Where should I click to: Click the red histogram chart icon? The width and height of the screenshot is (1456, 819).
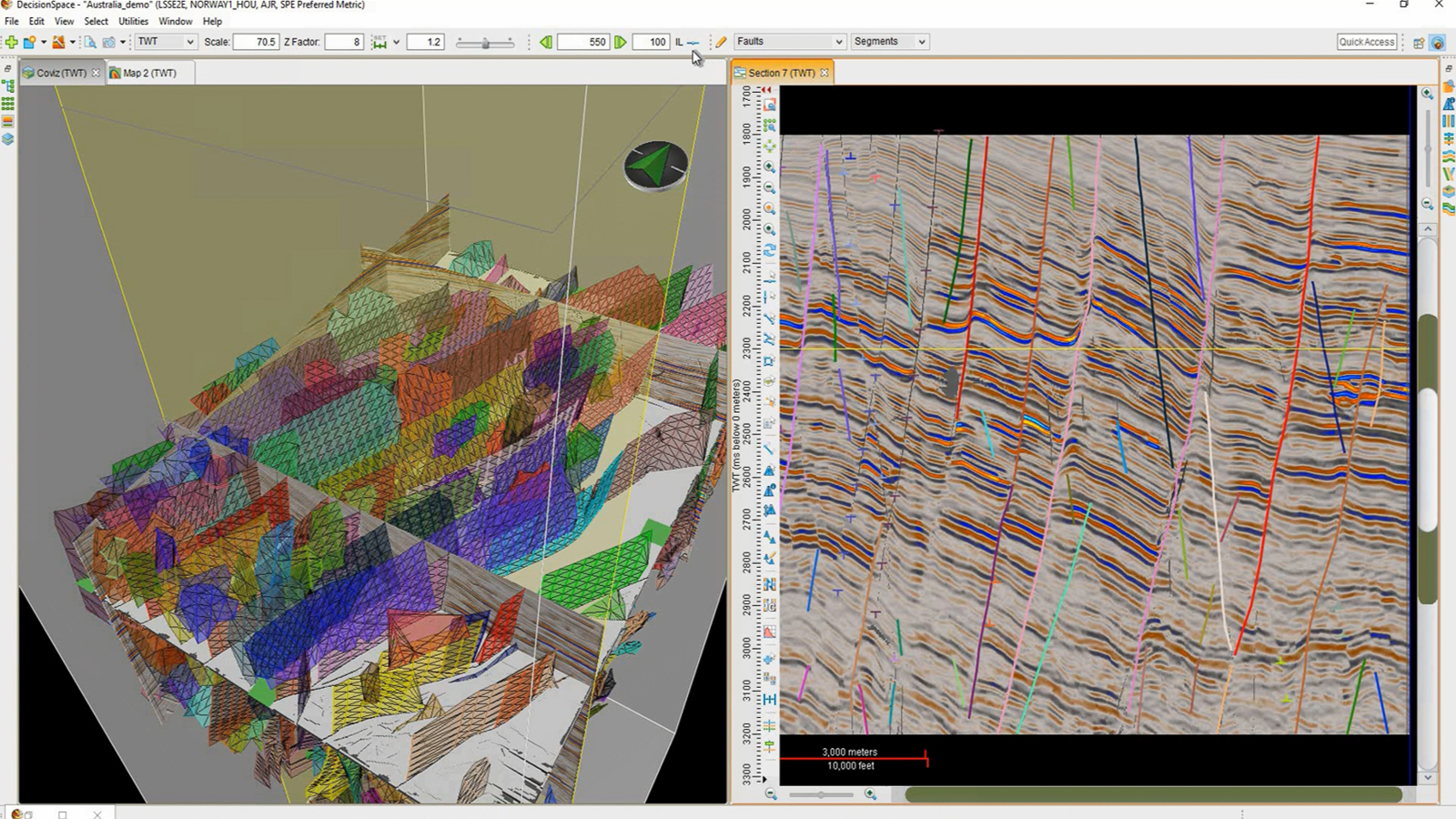click(770, 632)
